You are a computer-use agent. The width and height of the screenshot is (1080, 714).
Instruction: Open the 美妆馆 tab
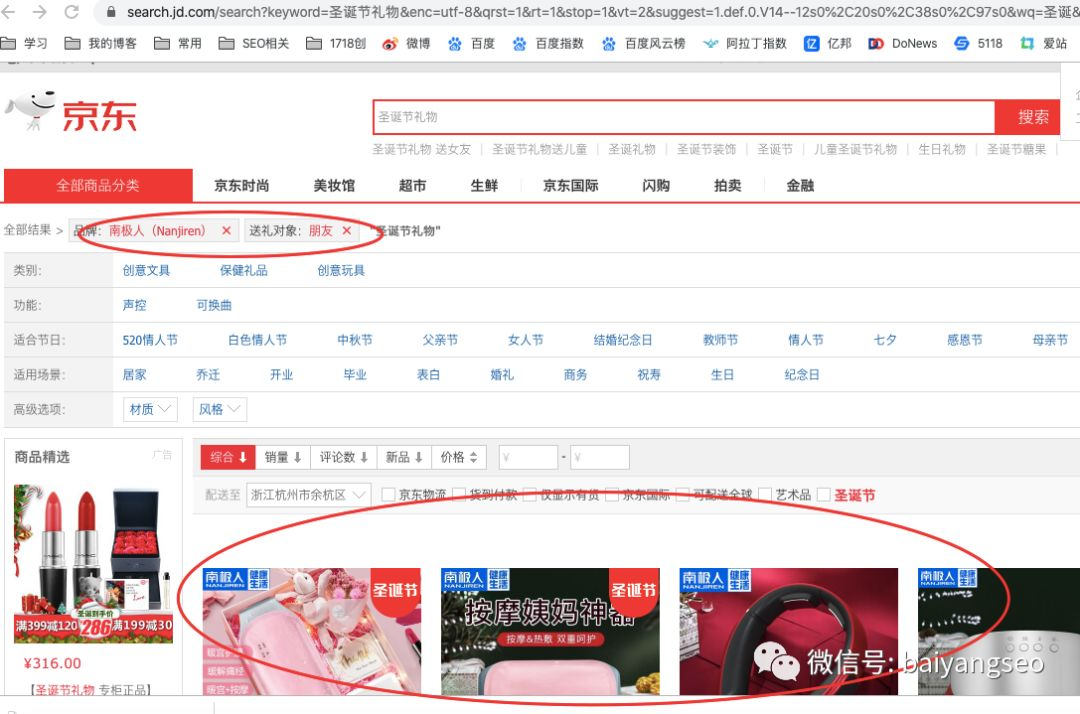coord(334,185)
